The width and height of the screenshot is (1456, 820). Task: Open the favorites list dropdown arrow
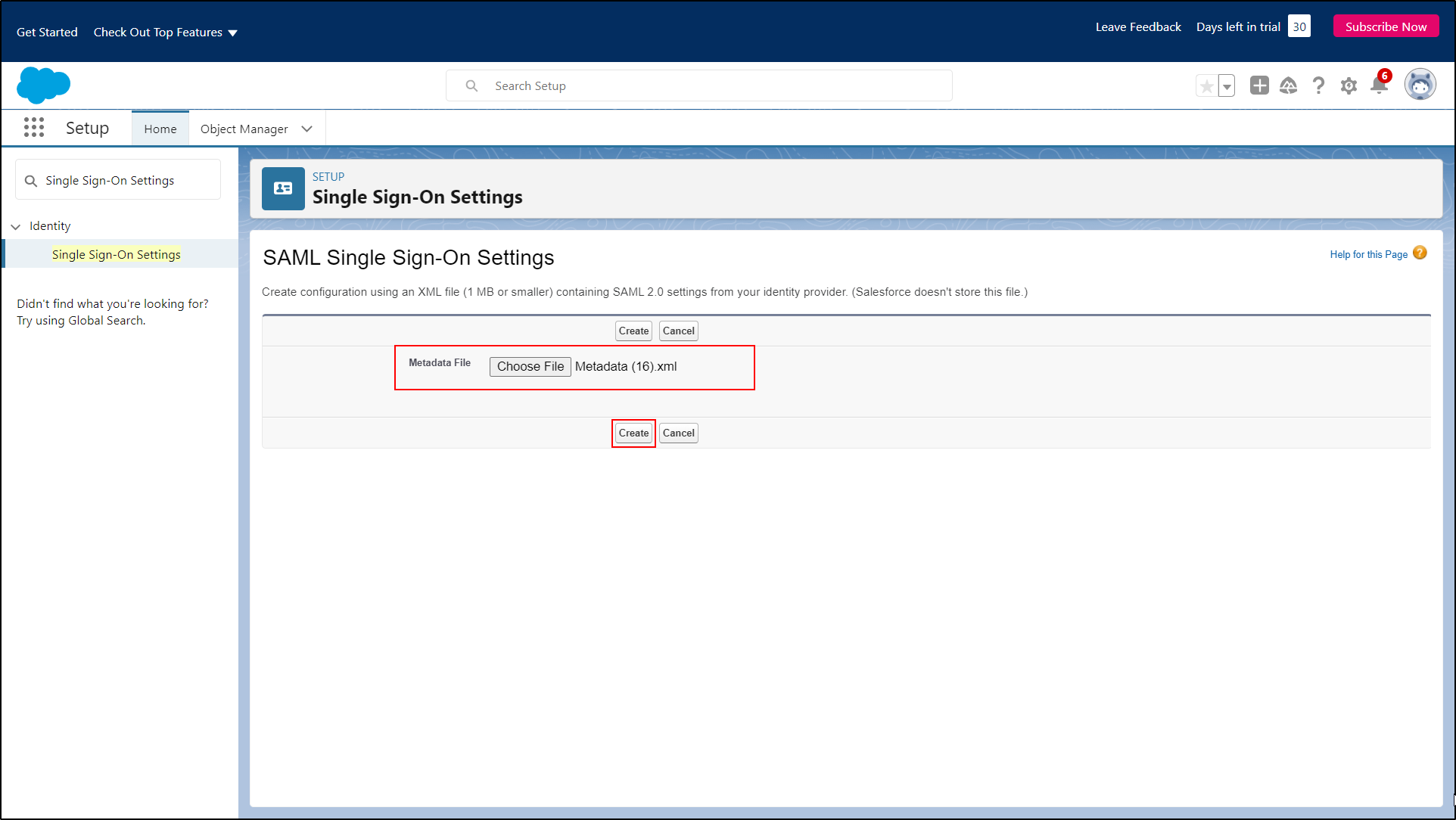(x=1226, y=85)
